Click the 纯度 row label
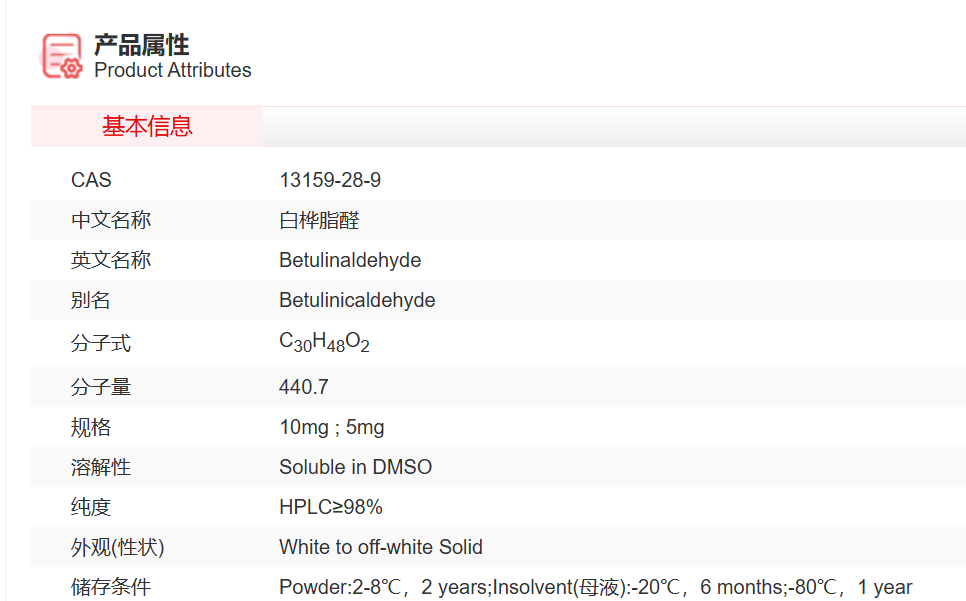The image size is (966, 601). (x=91, y=507)
